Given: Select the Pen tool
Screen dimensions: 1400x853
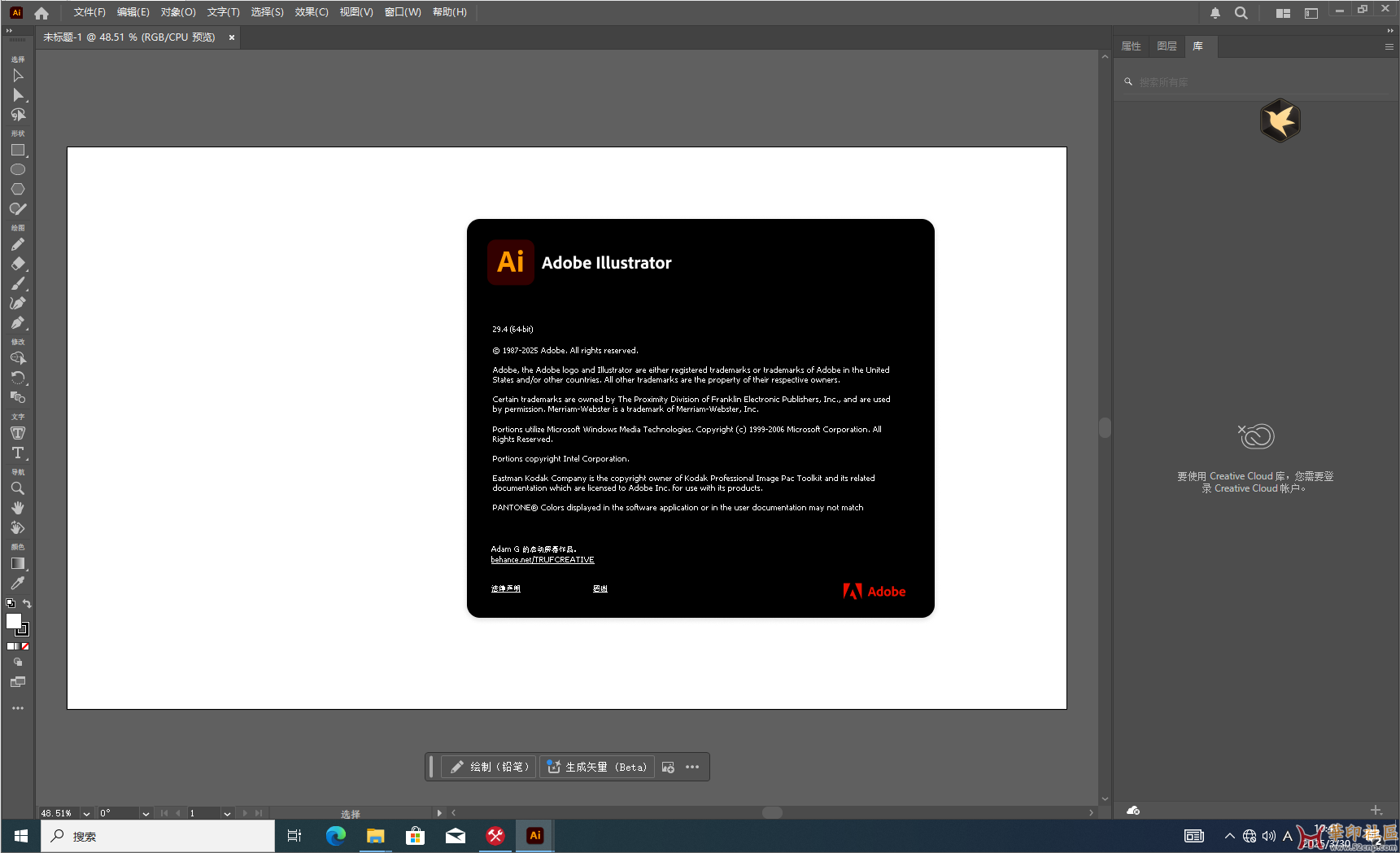Looking at the screenshot, I should pos(18,322).
